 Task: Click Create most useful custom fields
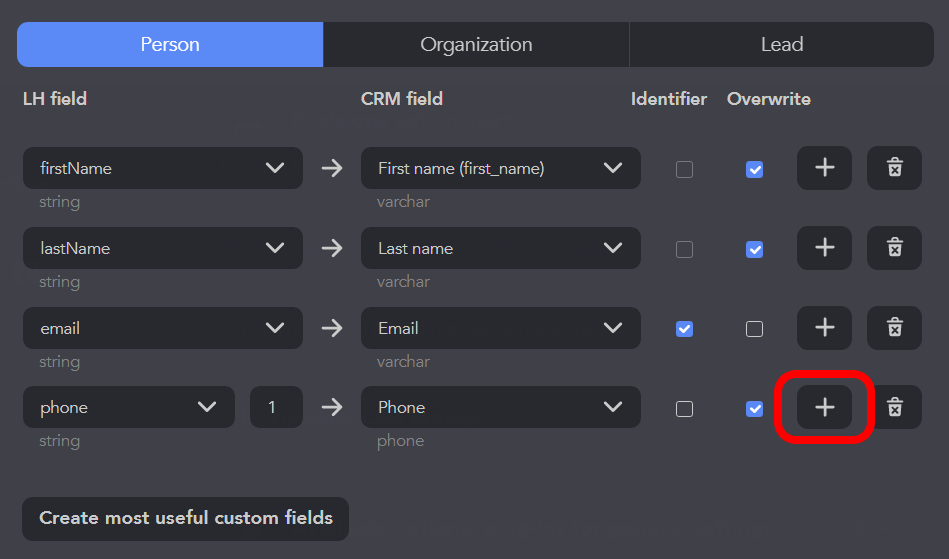185,518
